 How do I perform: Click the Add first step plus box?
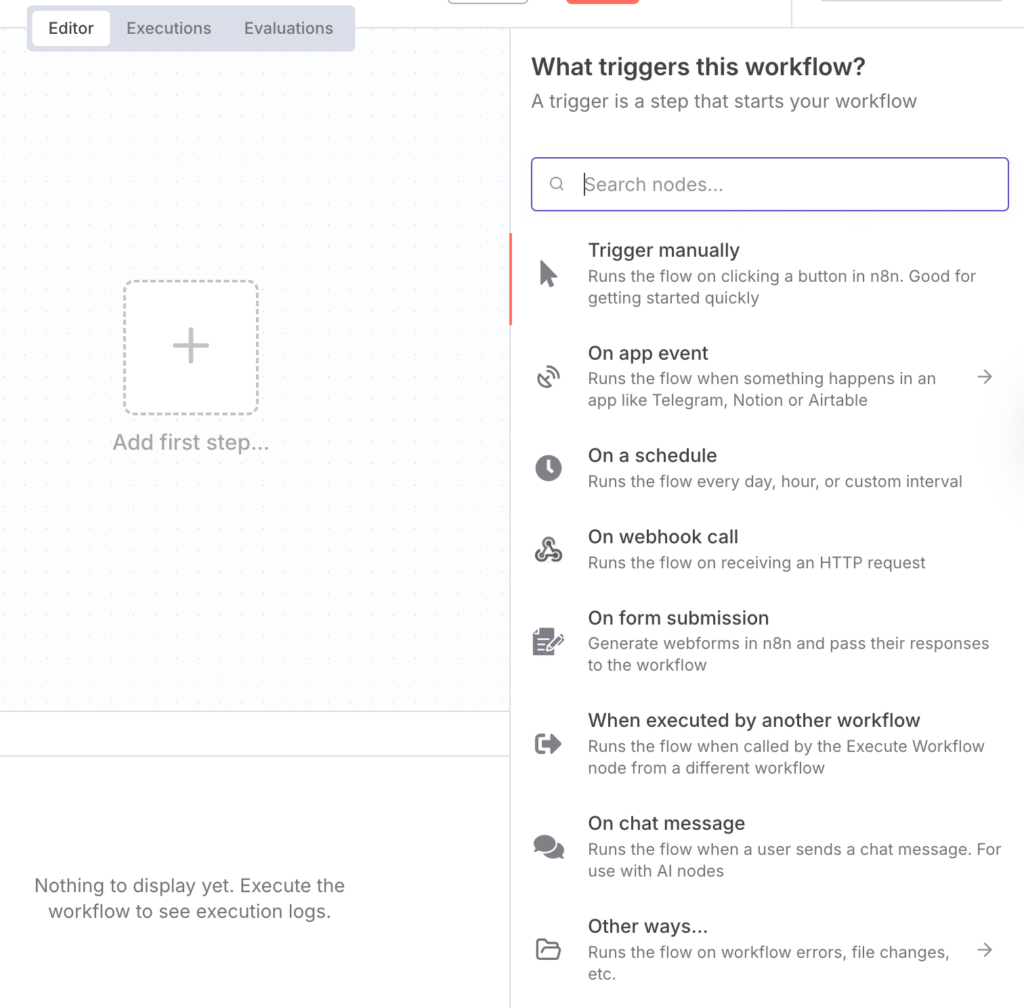point(191,346)
